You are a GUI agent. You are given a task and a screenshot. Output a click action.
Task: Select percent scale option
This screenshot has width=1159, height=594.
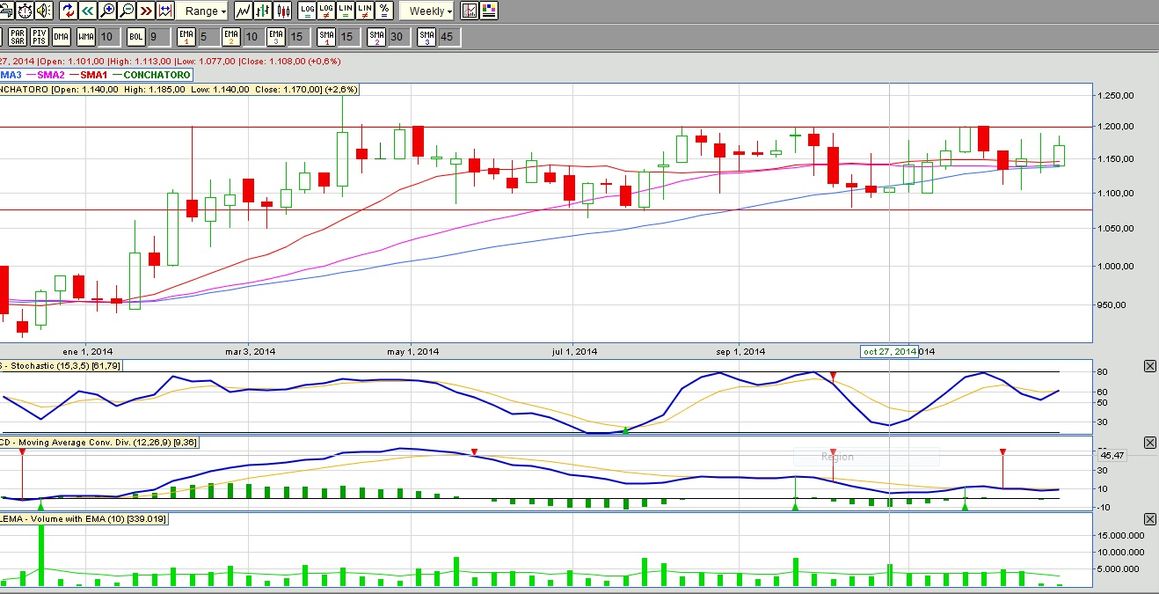tap(384, 10)
